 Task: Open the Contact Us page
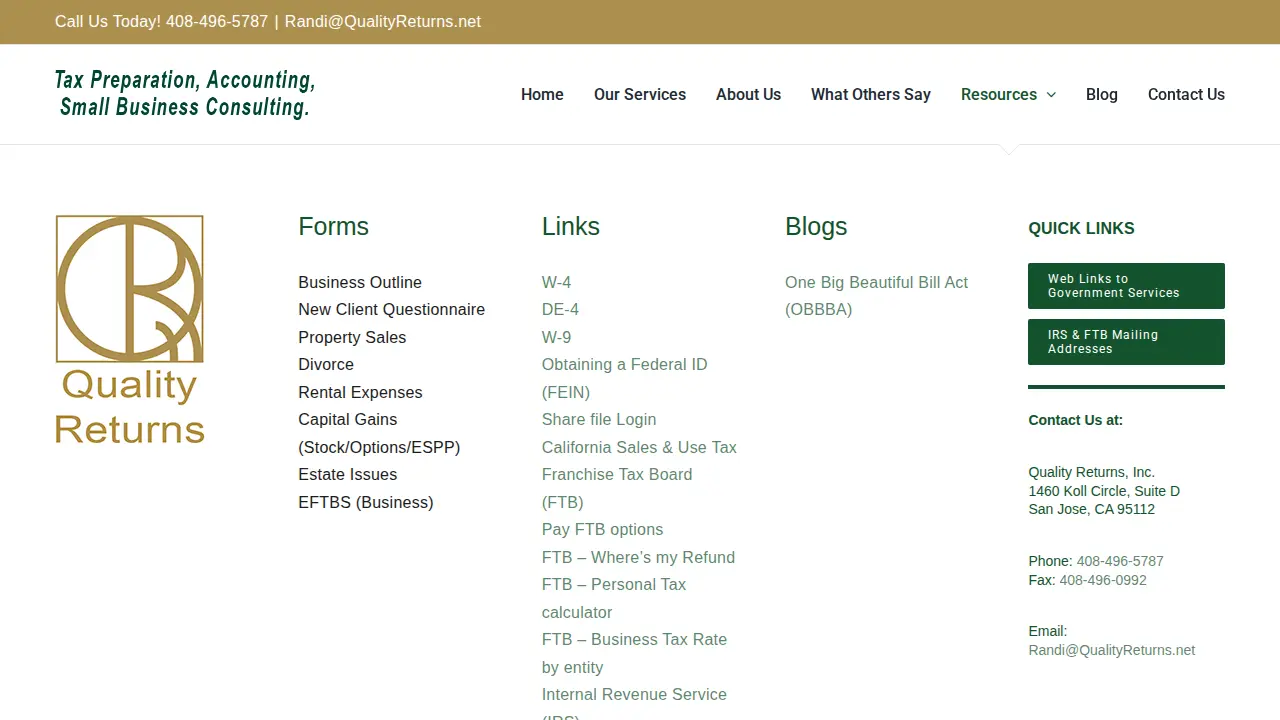tap(1186, 95)
